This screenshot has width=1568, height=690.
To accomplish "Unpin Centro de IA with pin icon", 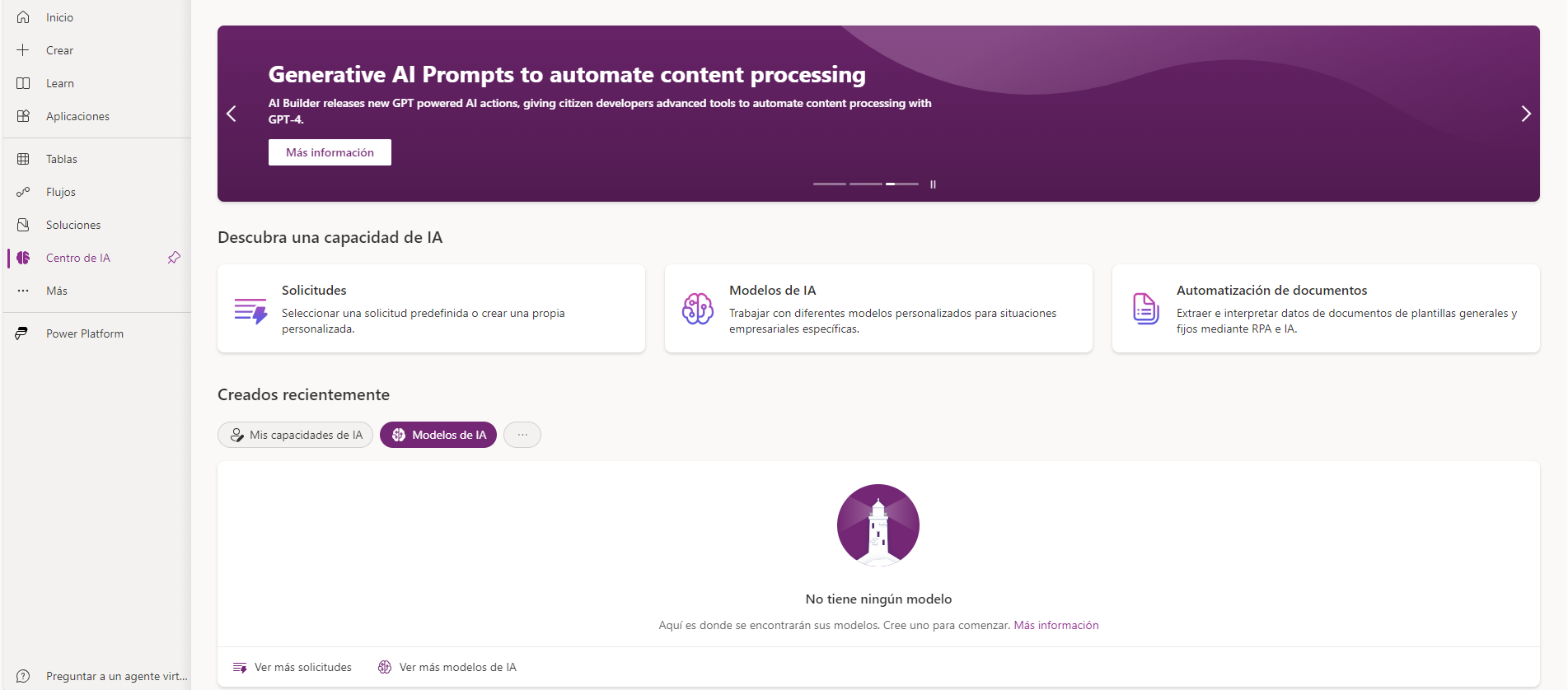I will pos(174,258).
